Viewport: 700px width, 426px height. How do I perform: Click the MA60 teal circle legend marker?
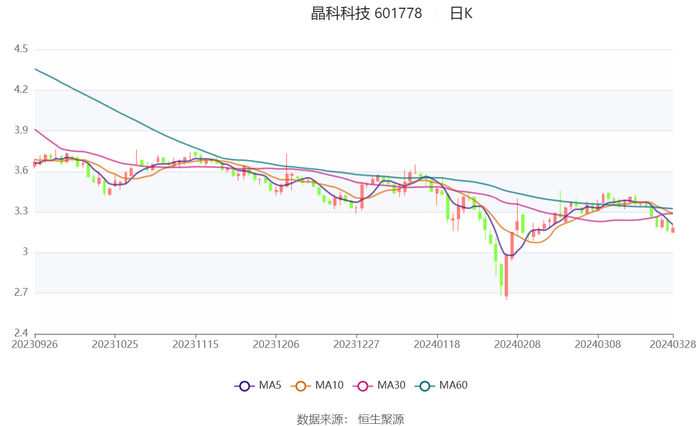click(x=427, y=386)
